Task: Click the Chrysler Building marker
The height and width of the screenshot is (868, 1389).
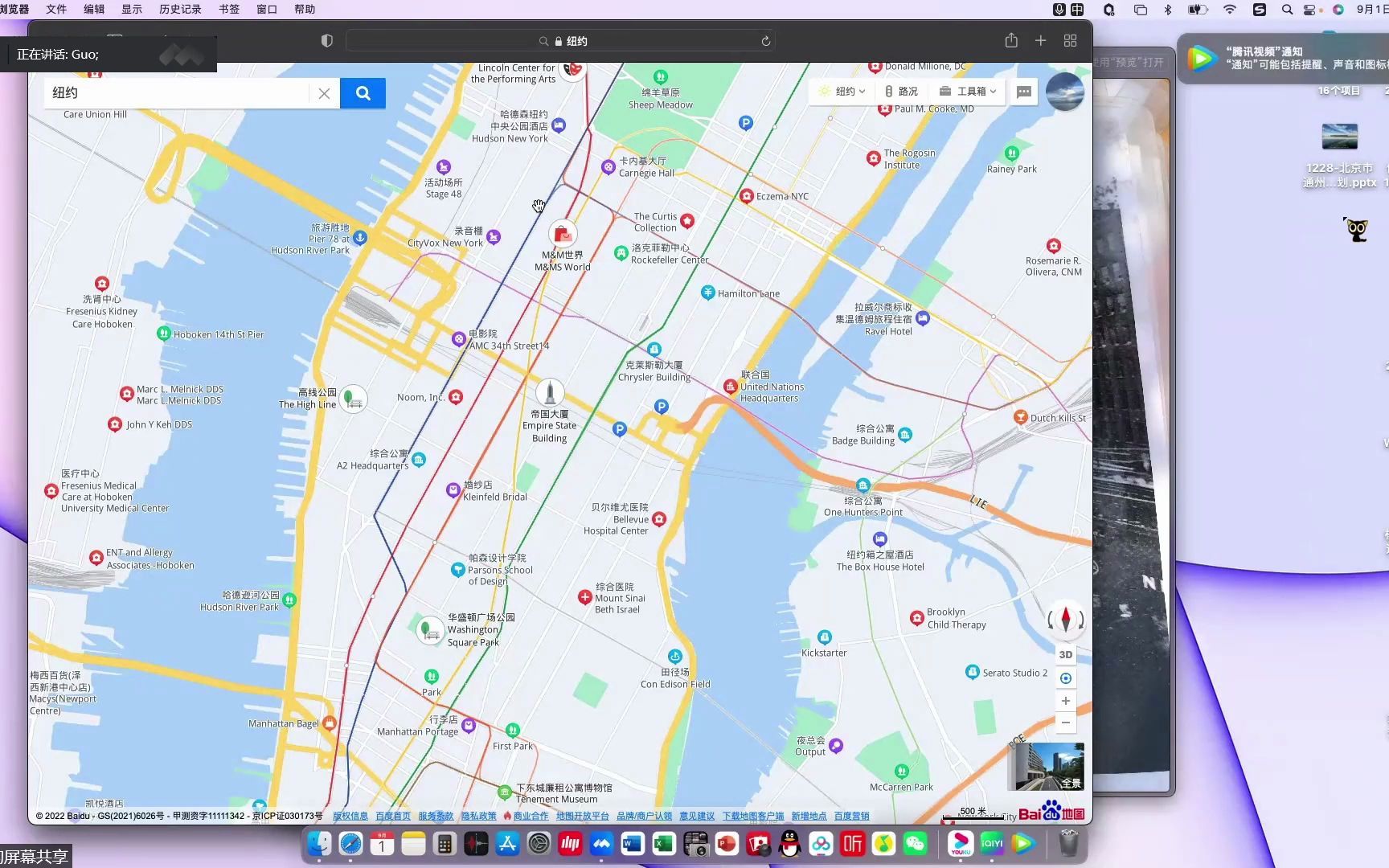Action: click(654, 349)
